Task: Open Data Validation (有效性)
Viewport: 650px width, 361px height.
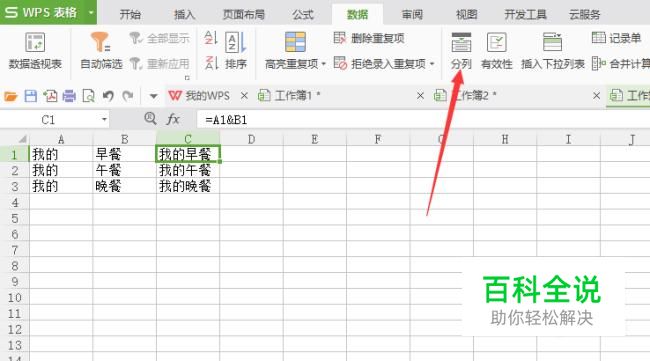Action: pyautogui.click(x=496, y=51)
